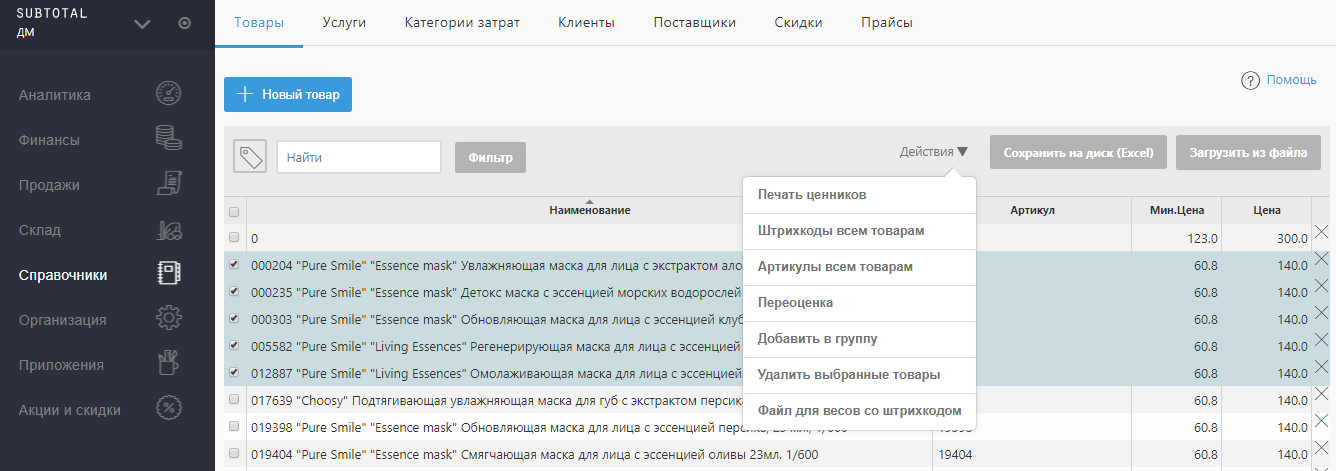Click the Финансы coins icon
Screen dimensions: 1336x471
pyautogui.click(x=168, y=139)
